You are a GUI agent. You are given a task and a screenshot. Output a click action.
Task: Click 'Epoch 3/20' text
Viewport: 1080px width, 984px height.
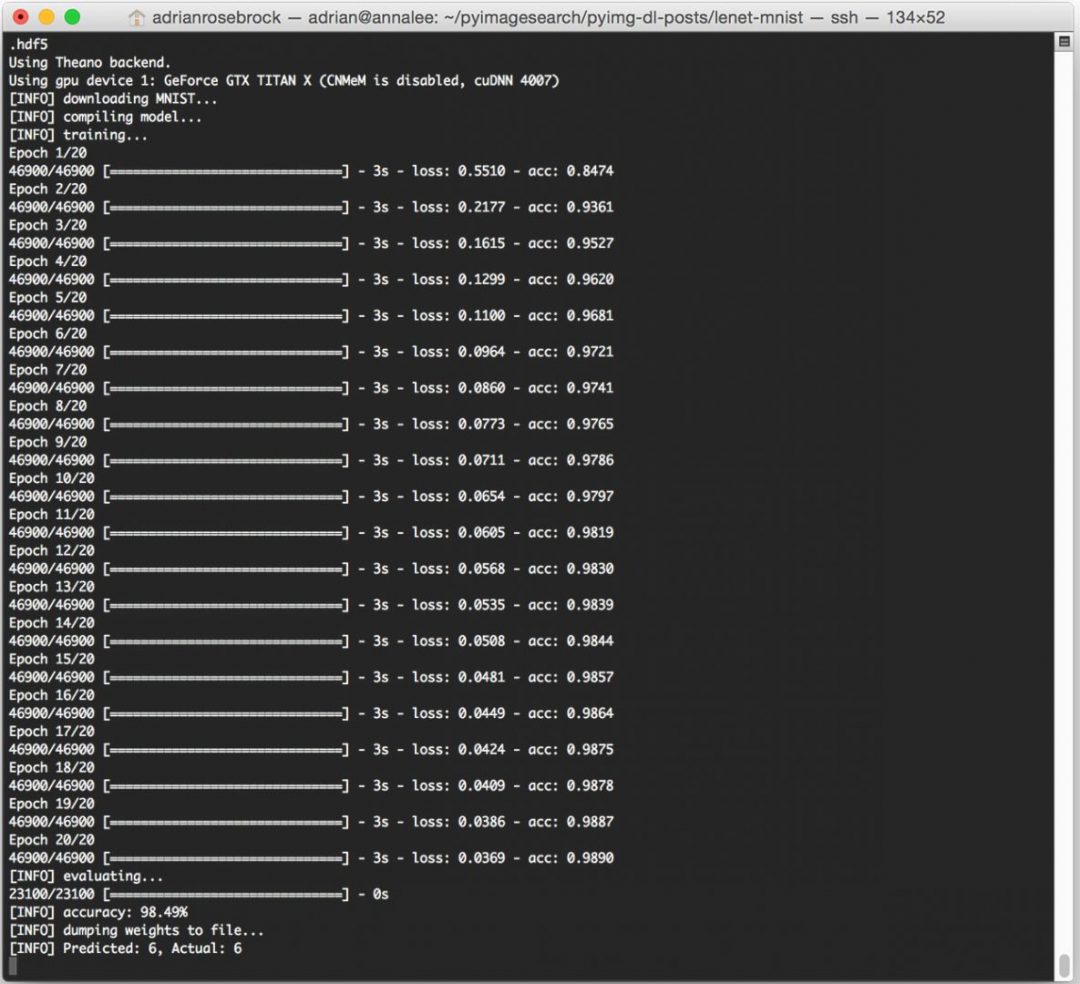click(48, 225)
